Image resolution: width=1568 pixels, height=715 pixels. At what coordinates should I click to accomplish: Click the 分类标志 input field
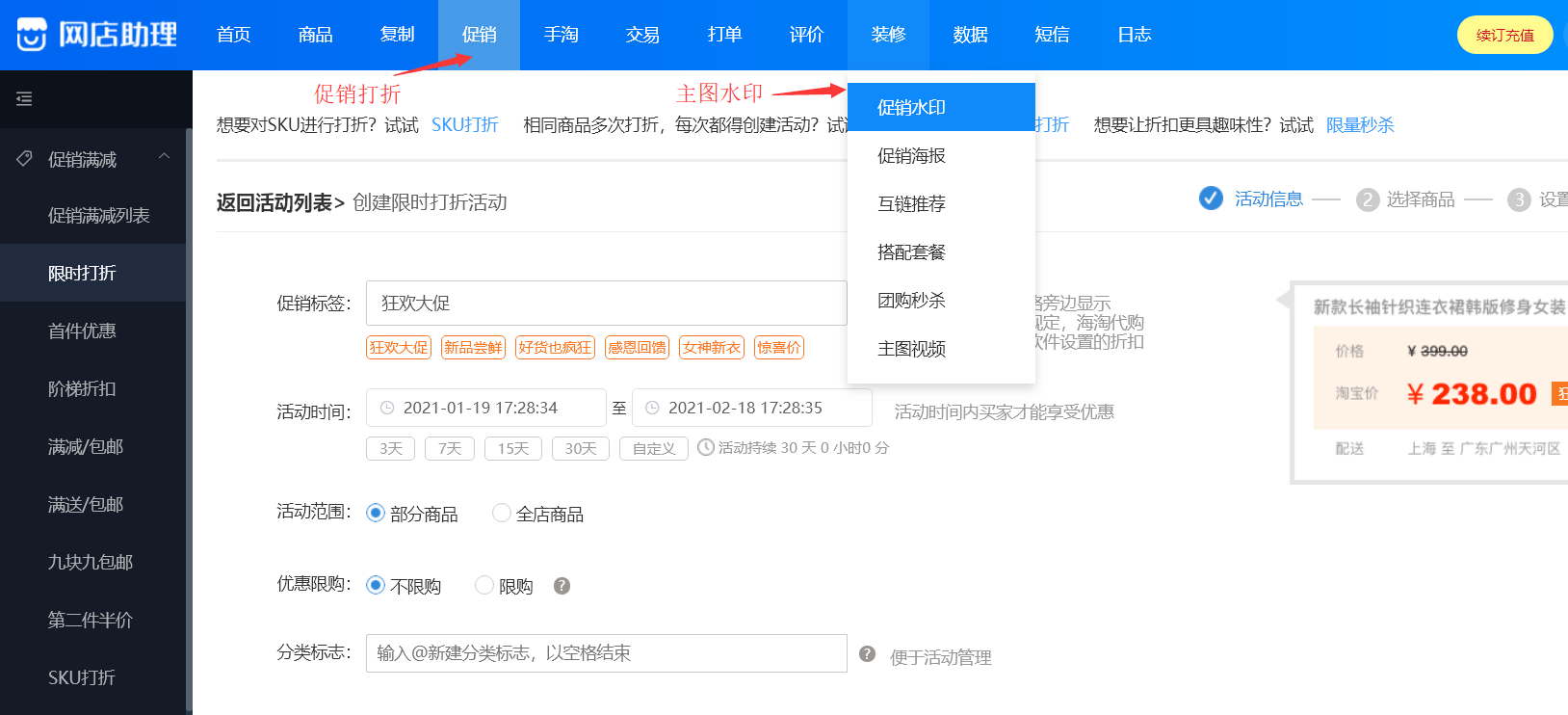click(x=607, y=653)
